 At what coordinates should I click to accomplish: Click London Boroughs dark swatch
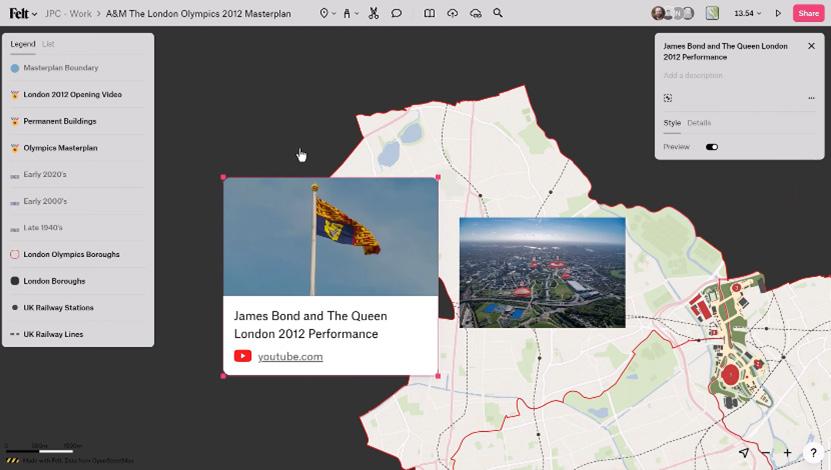15,281
